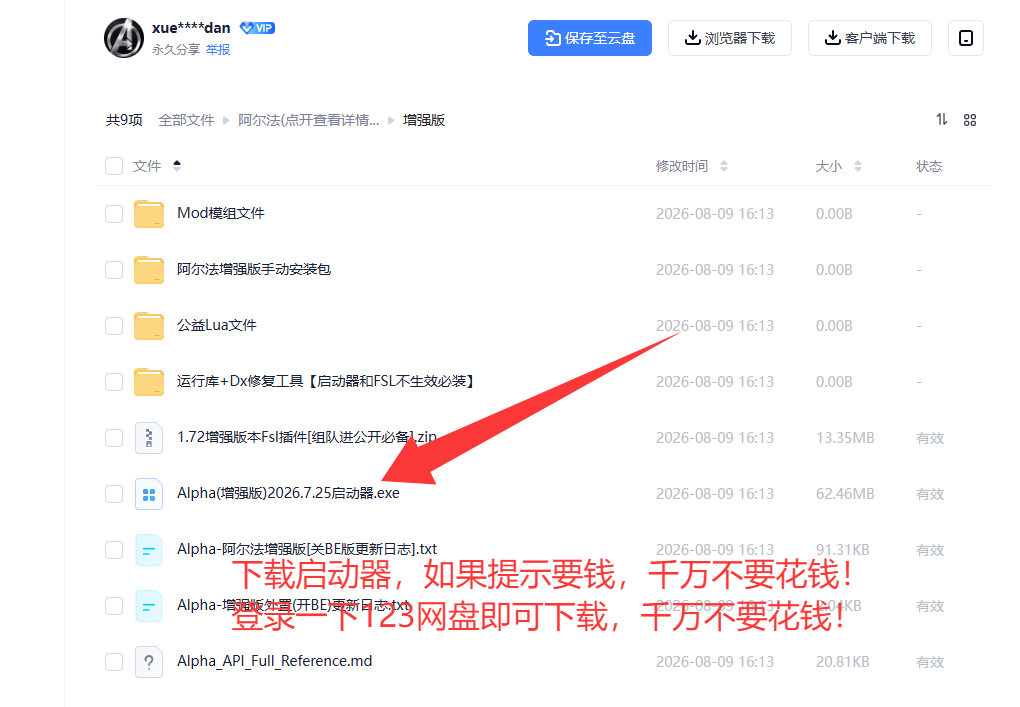
Task: Click the zip archive icon for 1.72增强版本
Action: coord(149,438)
